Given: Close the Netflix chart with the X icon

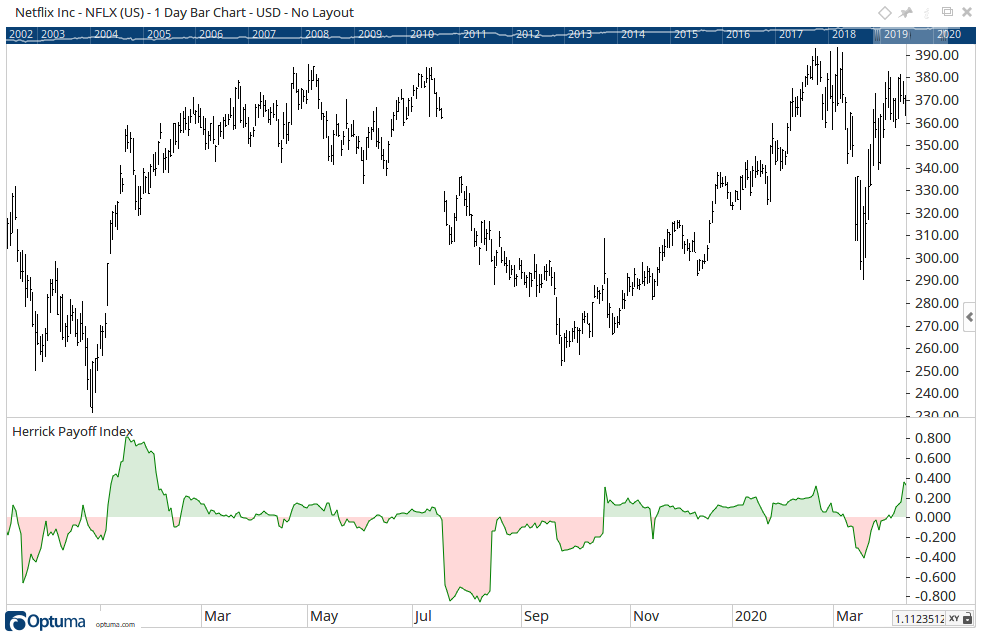Looking at the screenshot, I should [967, 12].
